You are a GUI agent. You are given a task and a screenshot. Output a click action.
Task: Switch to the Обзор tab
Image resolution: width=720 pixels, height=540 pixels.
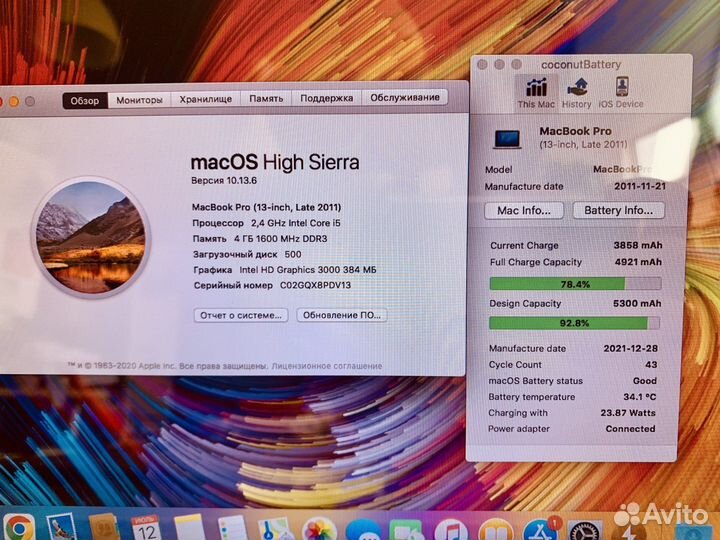pos(85,101)
